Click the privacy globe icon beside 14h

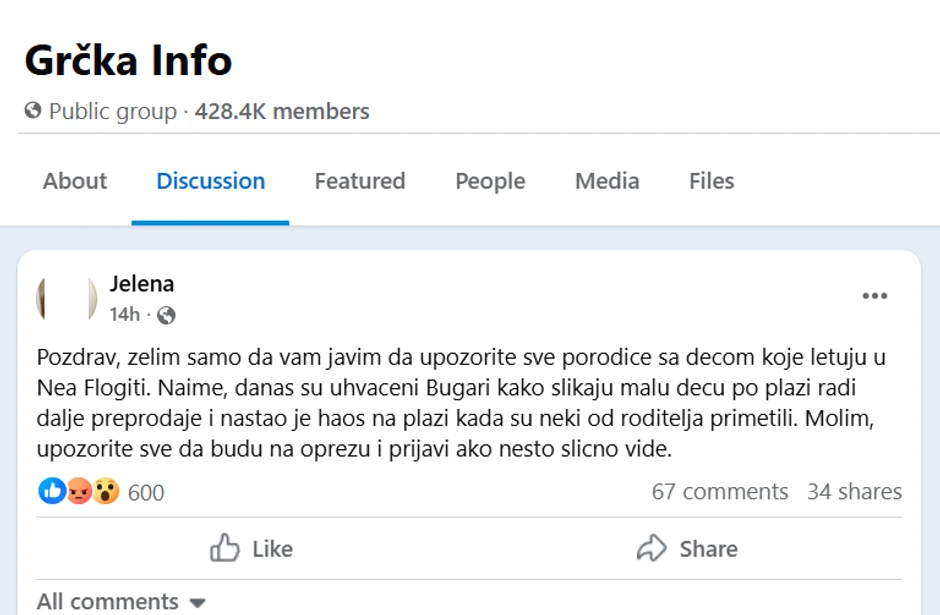tap(166, 315)
